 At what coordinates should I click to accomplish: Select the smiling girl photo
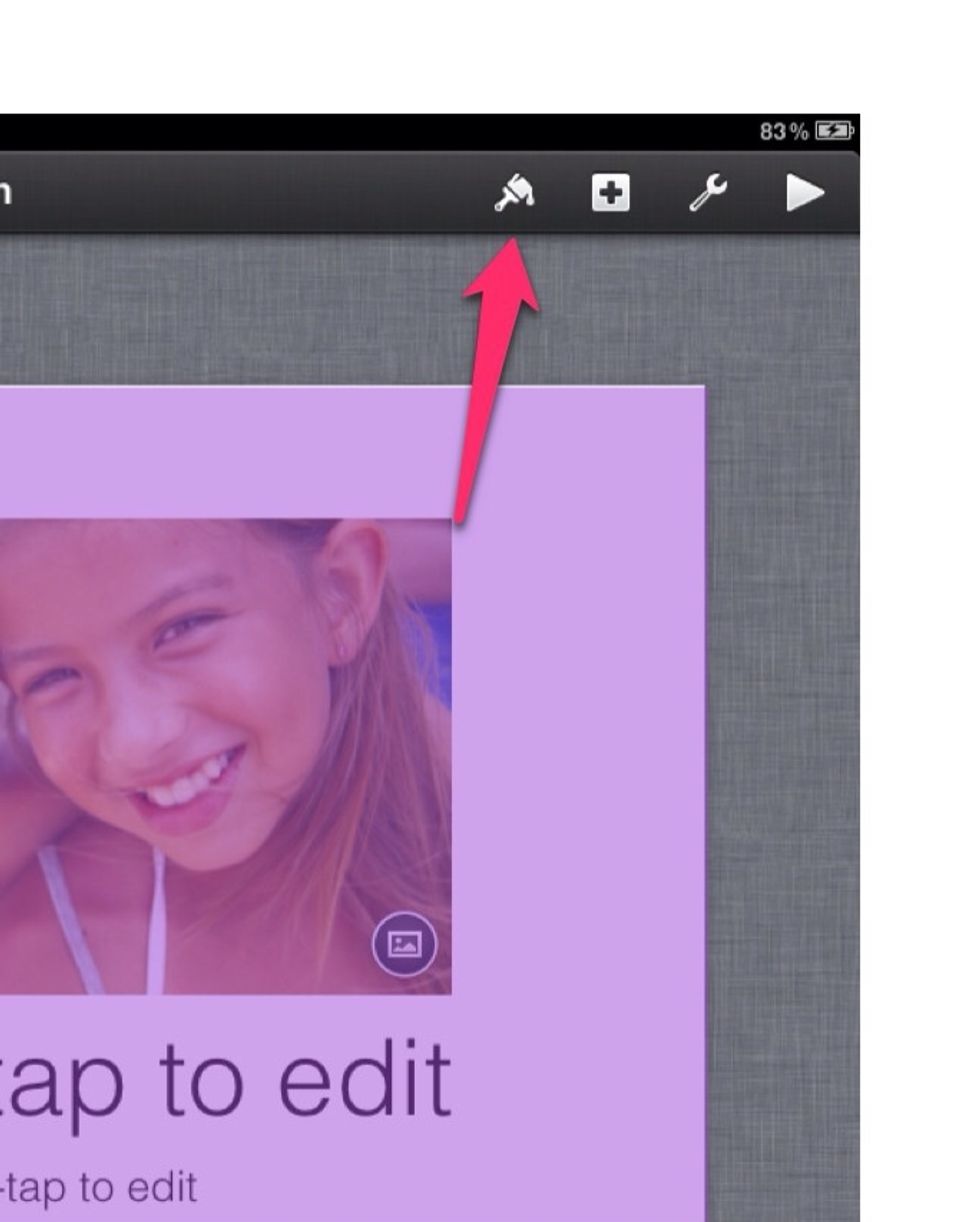(200, 720)
